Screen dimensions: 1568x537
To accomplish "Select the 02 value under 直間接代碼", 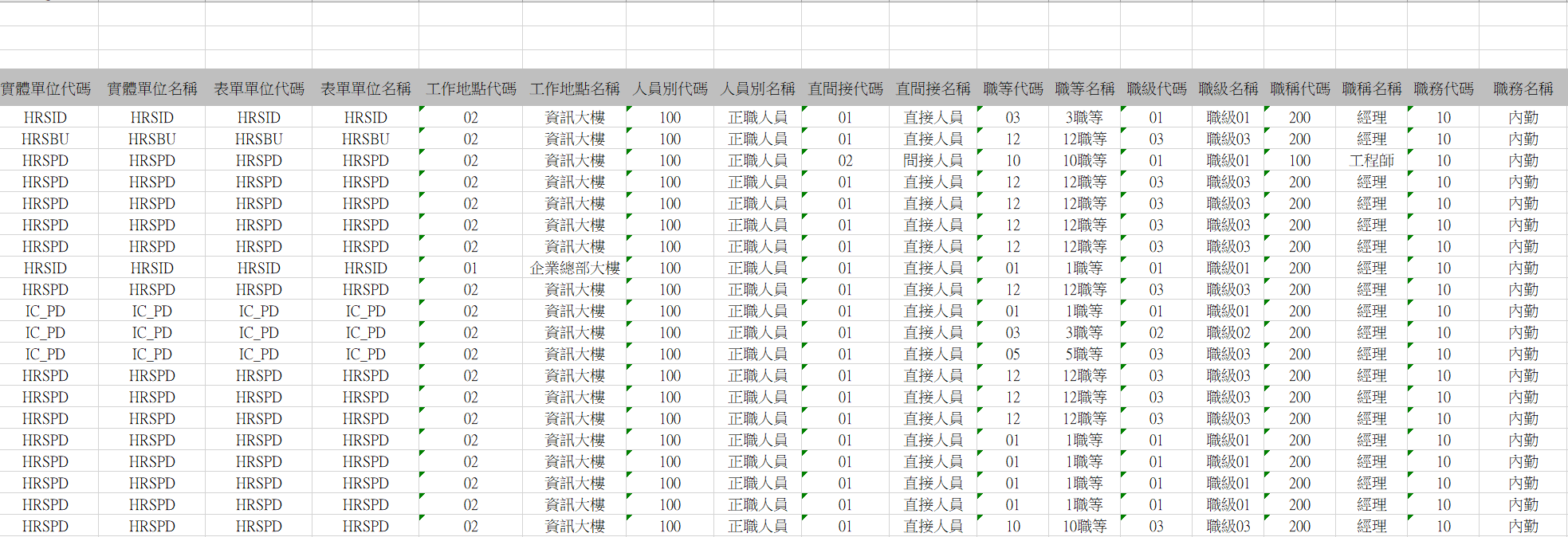I will [845, 161].
